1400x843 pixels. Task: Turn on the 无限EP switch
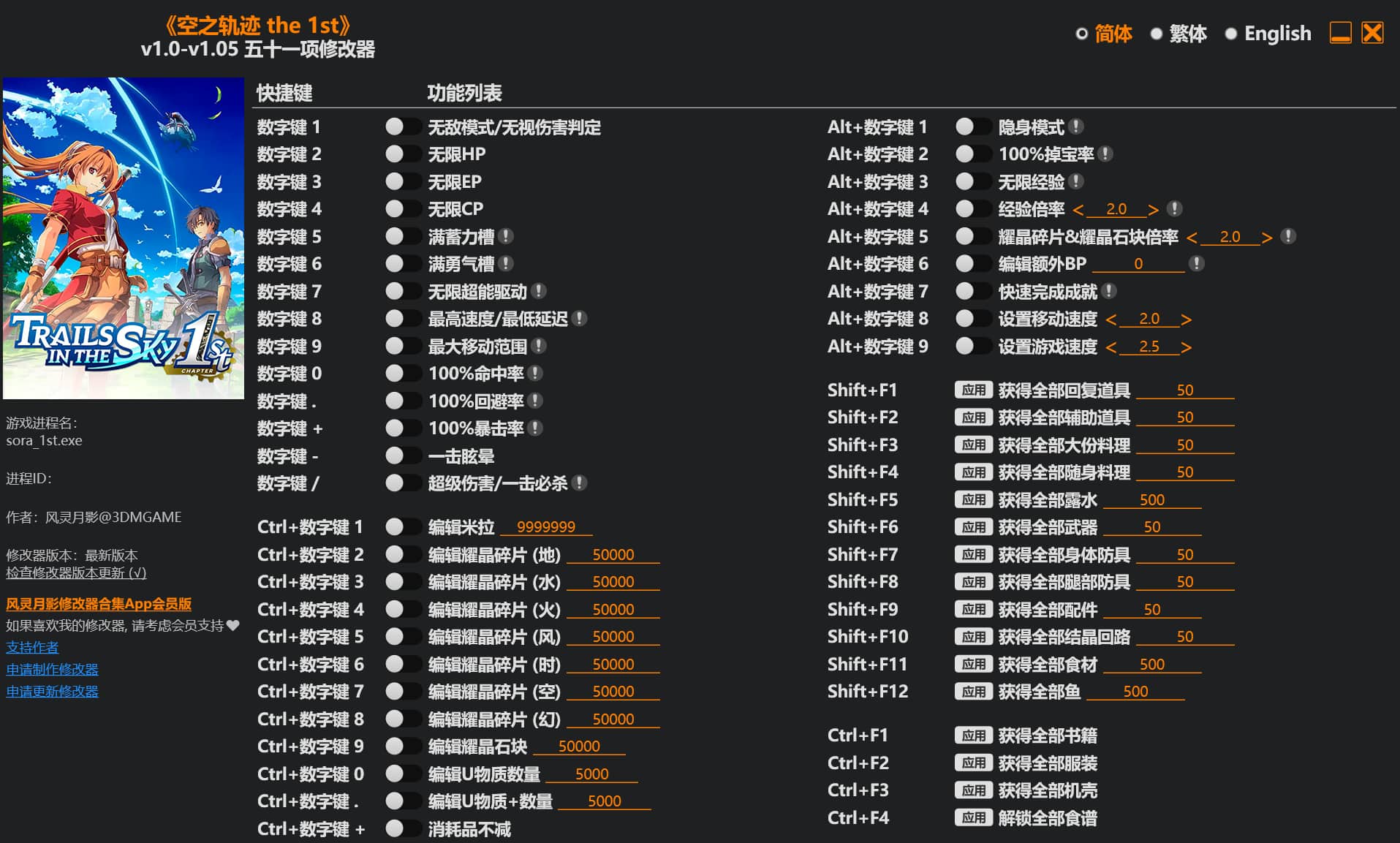click(403, 181)
